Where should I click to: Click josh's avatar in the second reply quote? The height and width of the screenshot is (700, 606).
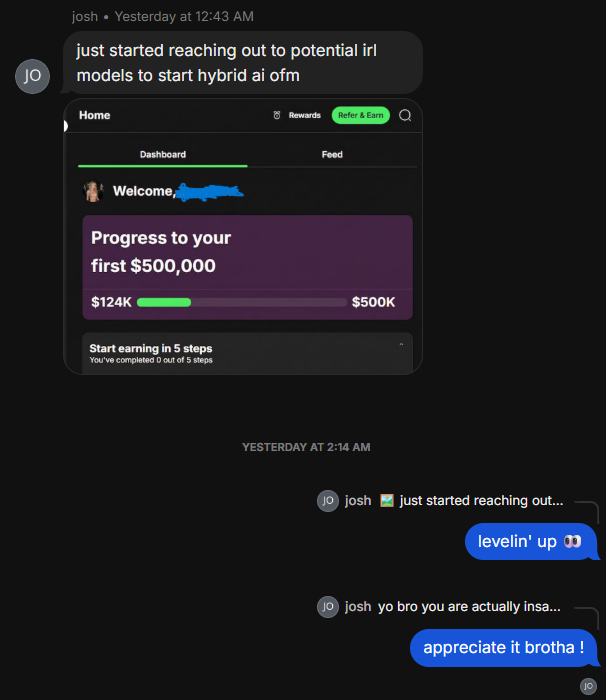point(328,607)
